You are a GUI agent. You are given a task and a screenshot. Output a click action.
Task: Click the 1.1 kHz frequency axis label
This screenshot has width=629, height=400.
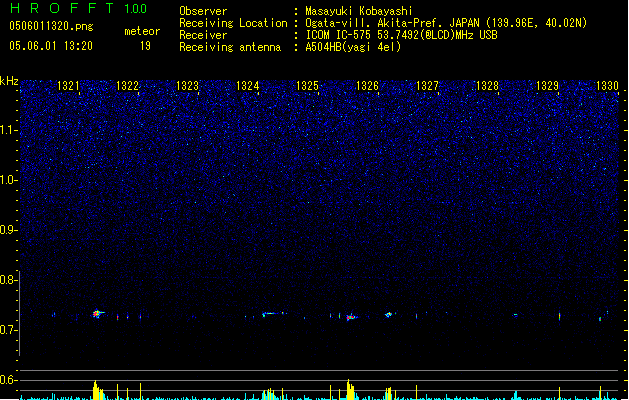click(x=8, y=130)
